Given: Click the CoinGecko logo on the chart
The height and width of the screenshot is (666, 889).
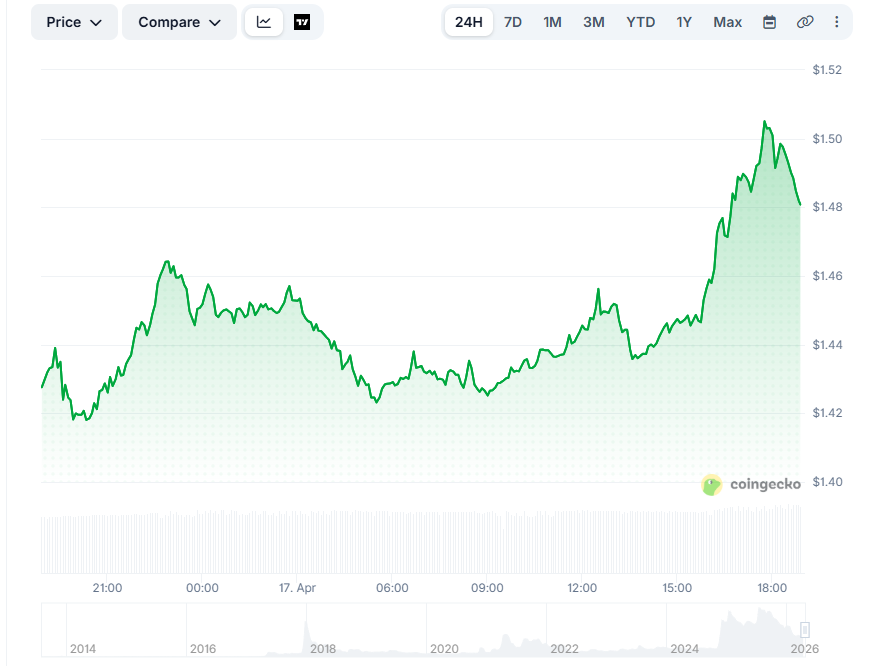Looking at the screenshot, I should point(711,484).
